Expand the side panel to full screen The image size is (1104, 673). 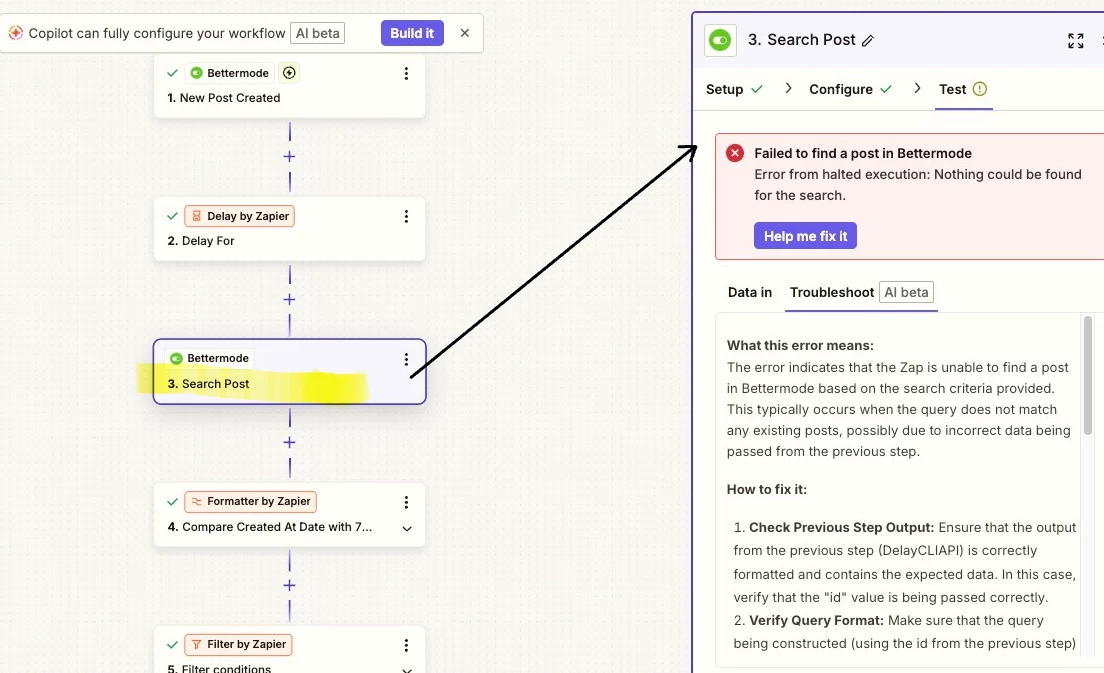[1075, 41]
